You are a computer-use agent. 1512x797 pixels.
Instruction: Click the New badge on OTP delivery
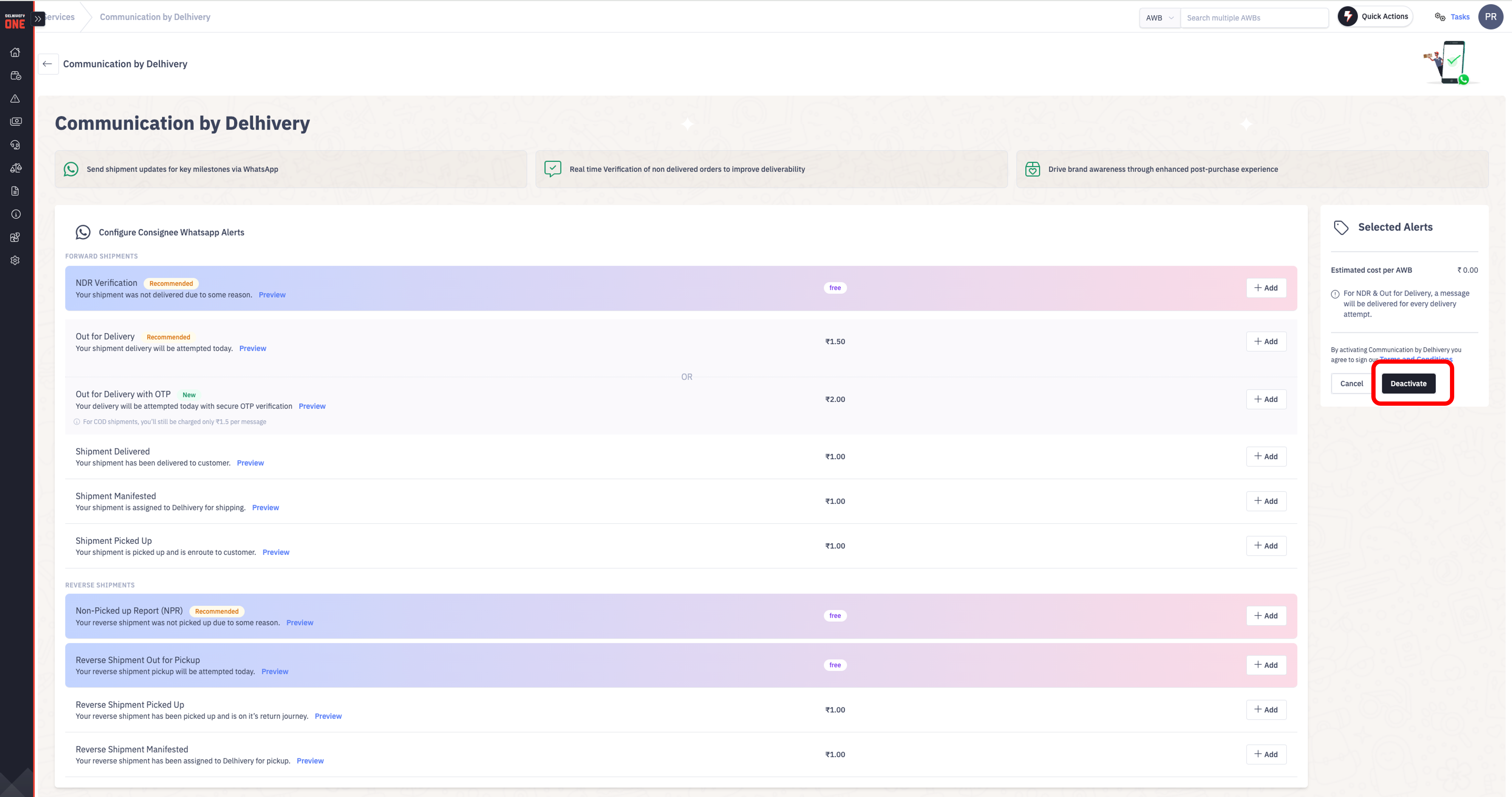coord(189,395)
